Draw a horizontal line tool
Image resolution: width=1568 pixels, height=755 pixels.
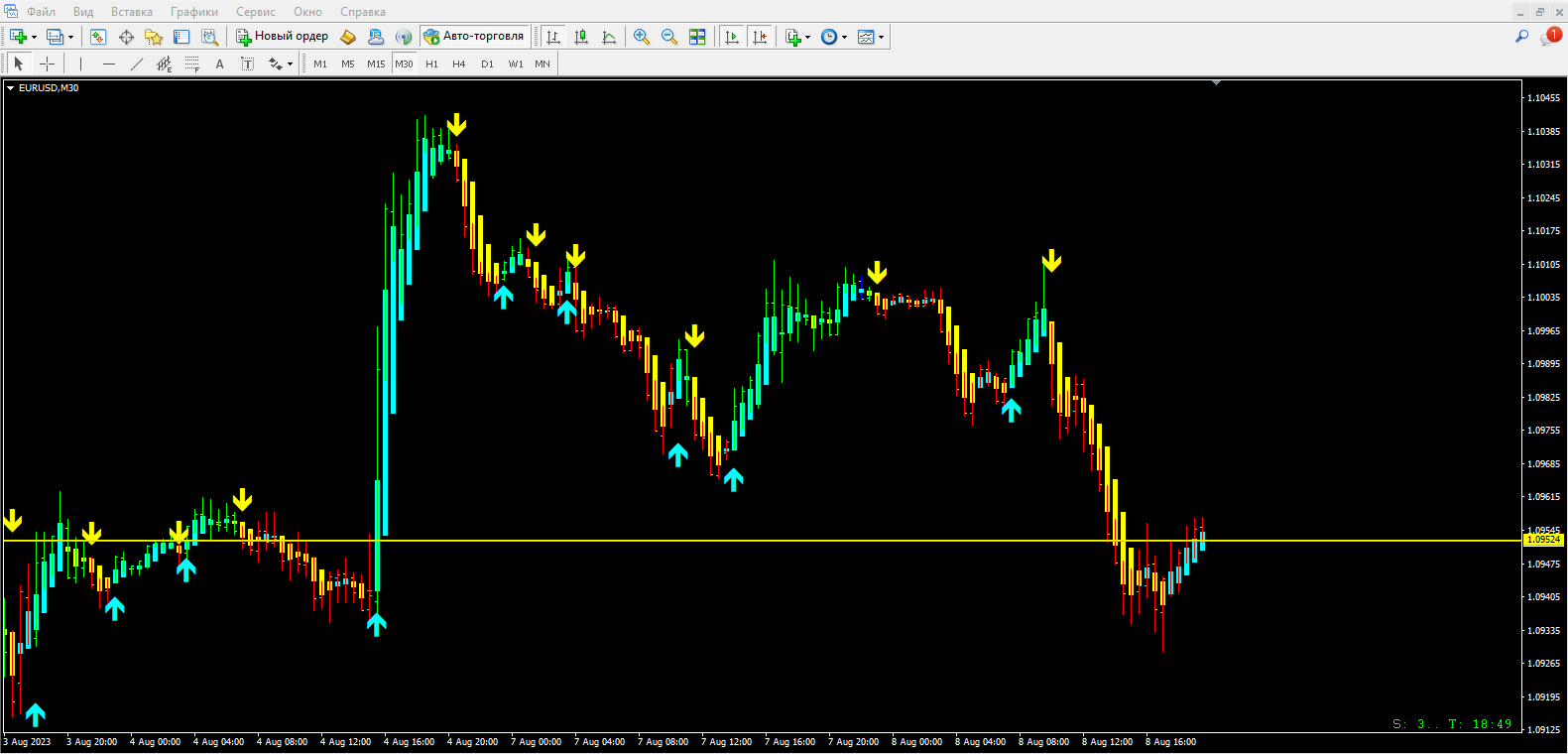(109, 63)
